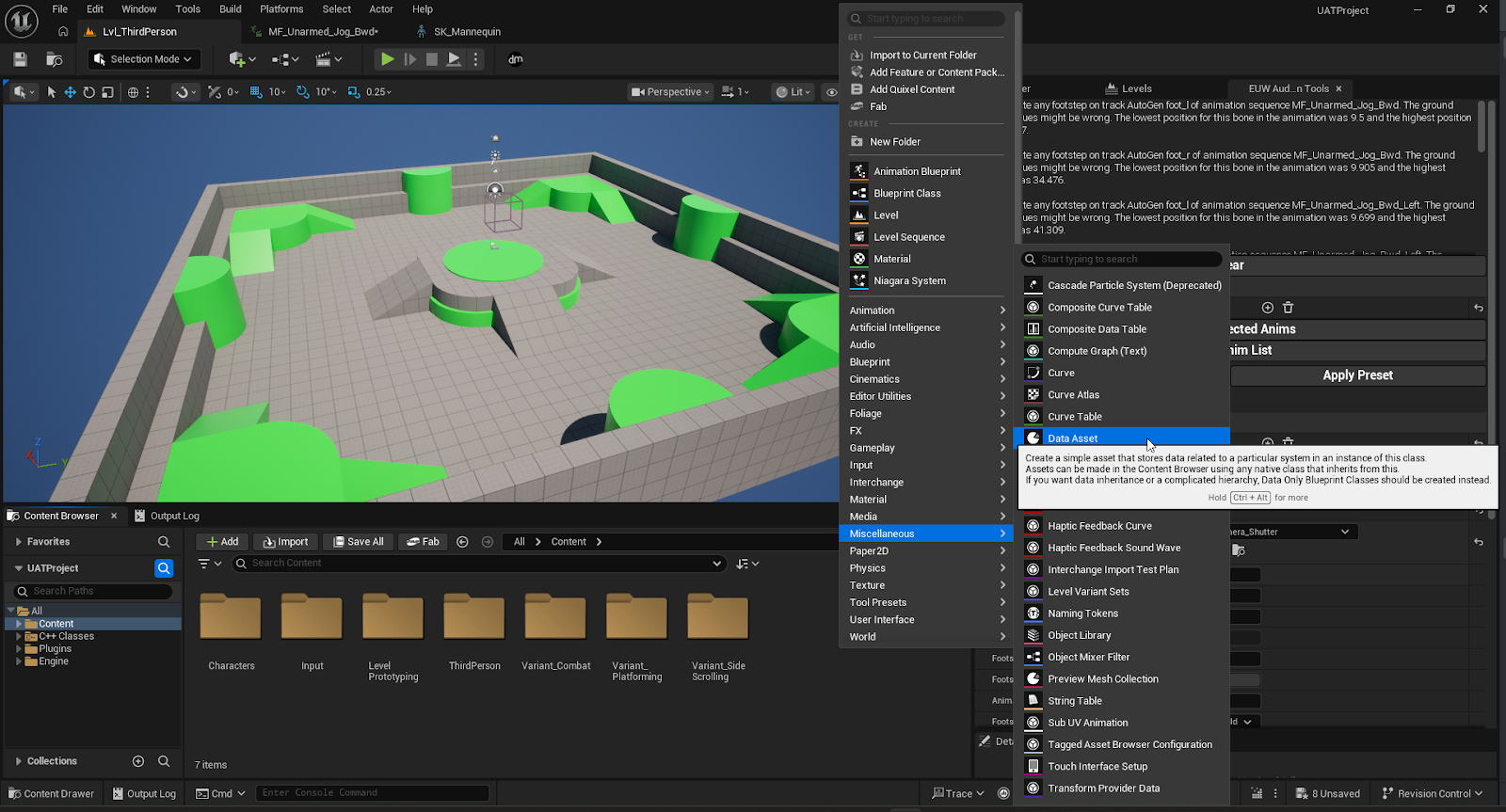Open the Characters folder thumbnail
Image resolution: width=1506 pixels, height=812 pixels.
pos(231,617)
